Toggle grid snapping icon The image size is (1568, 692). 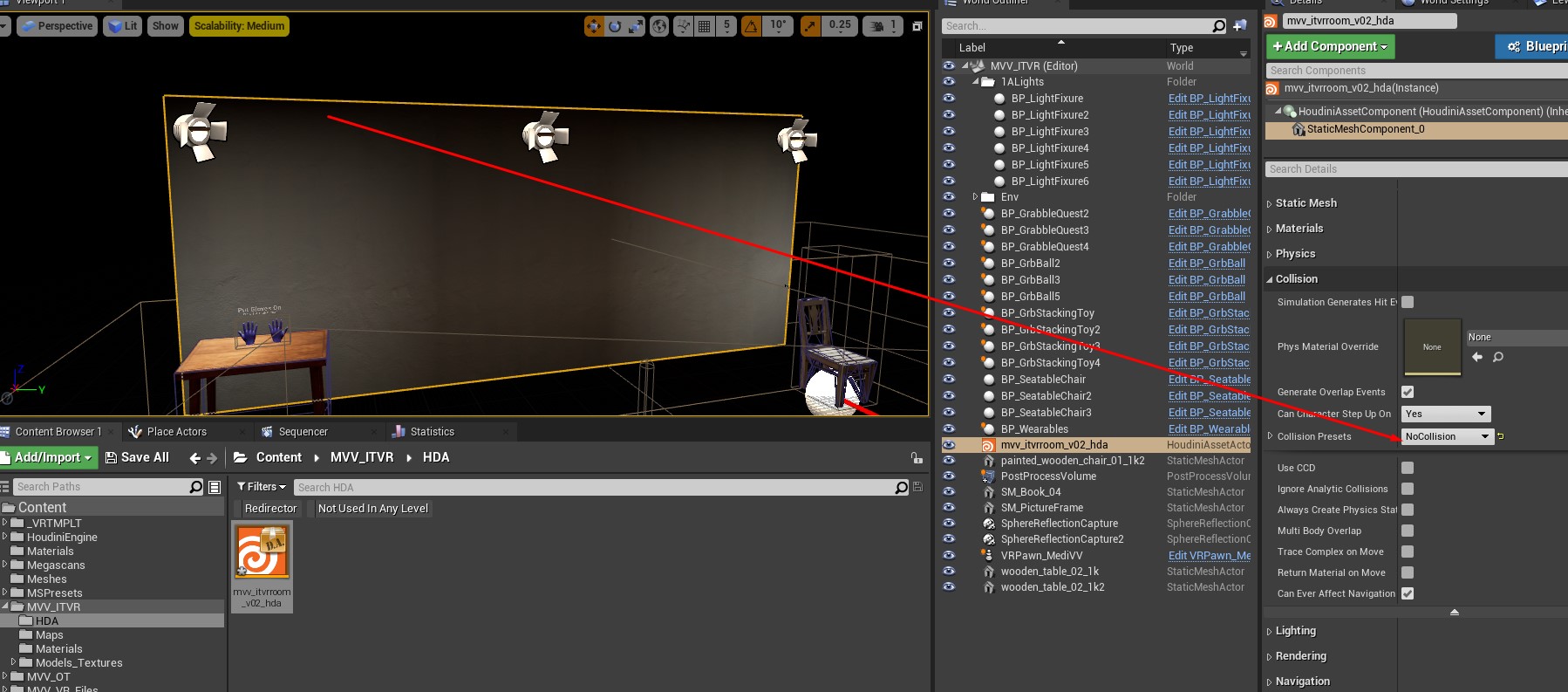(x=705, y=26)
